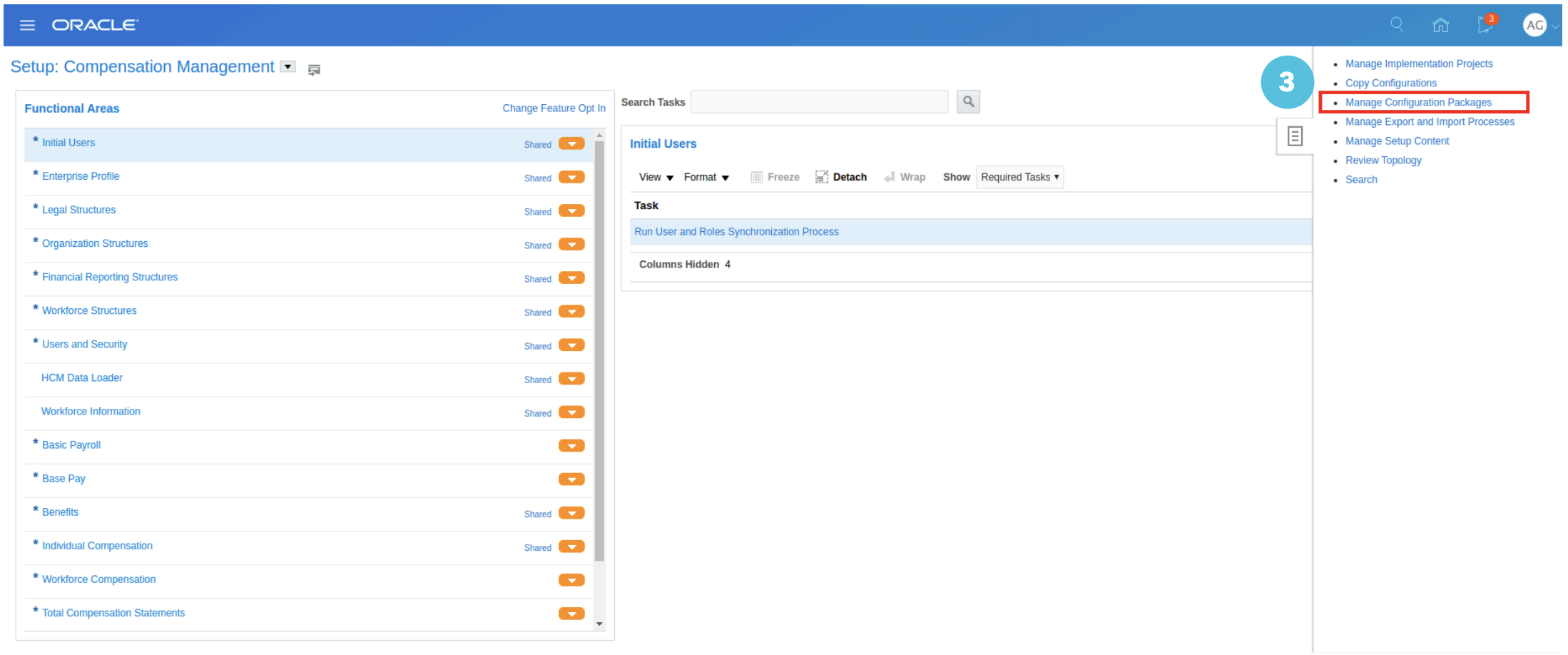1568x655 pixels.
Task: Open Manage Implementation Projects link
Action: click(x=1419, y=64)
